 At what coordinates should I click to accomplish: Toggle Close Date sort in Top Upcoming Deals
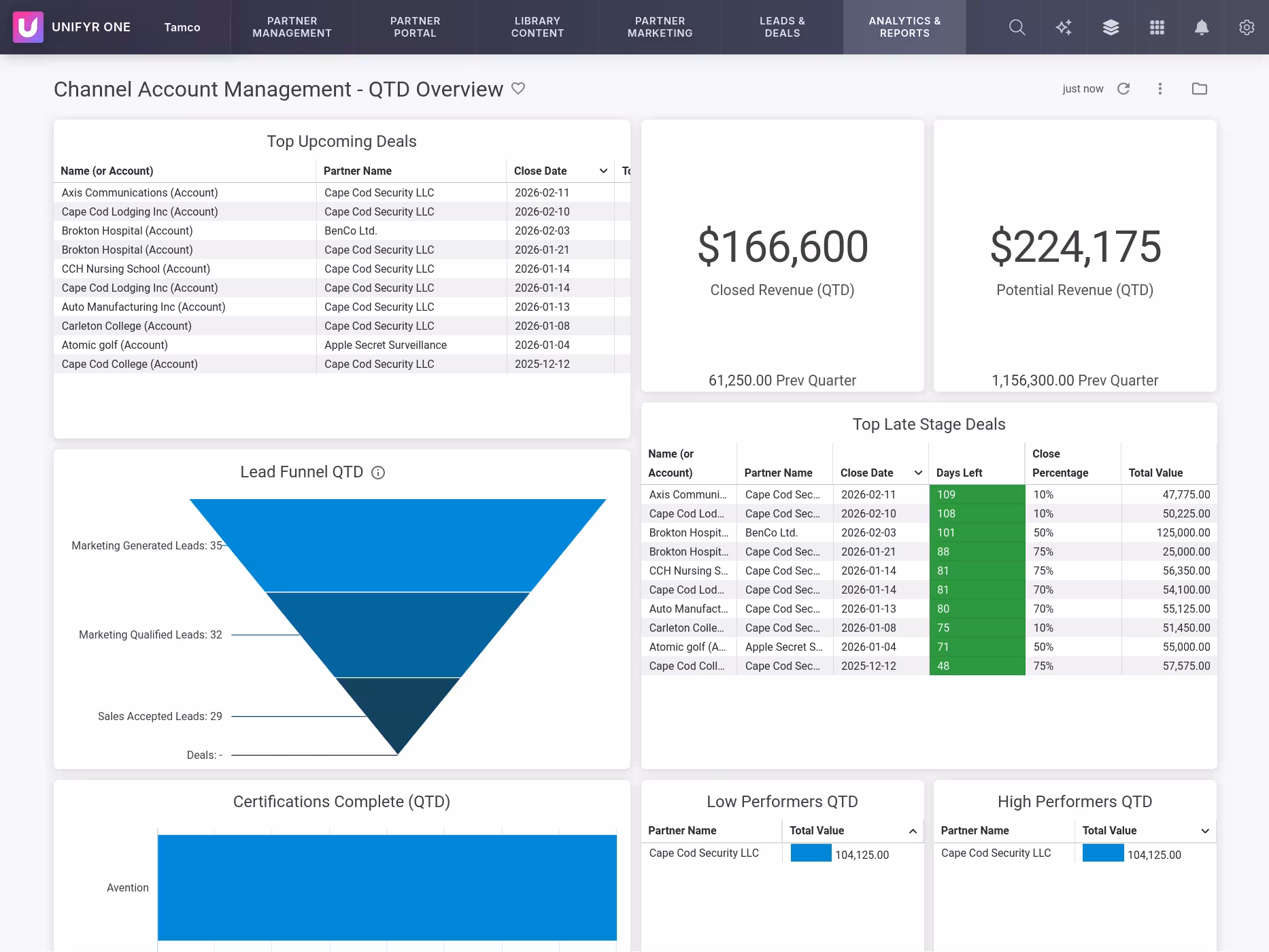(x=603, y=171)
